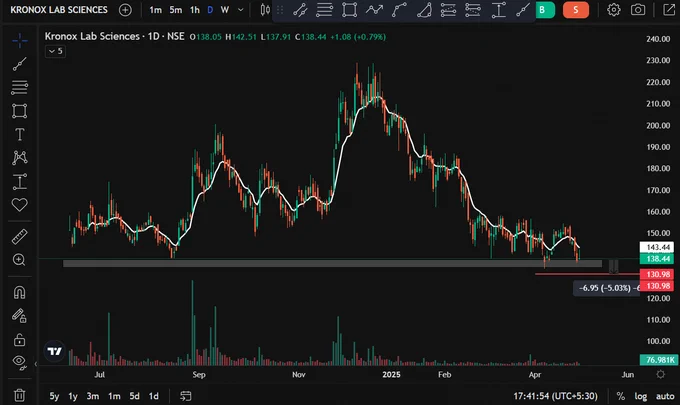Select rectangle tool in floating toolbar
The height and width of the screenshot is (405, 680).
point(349,10)
